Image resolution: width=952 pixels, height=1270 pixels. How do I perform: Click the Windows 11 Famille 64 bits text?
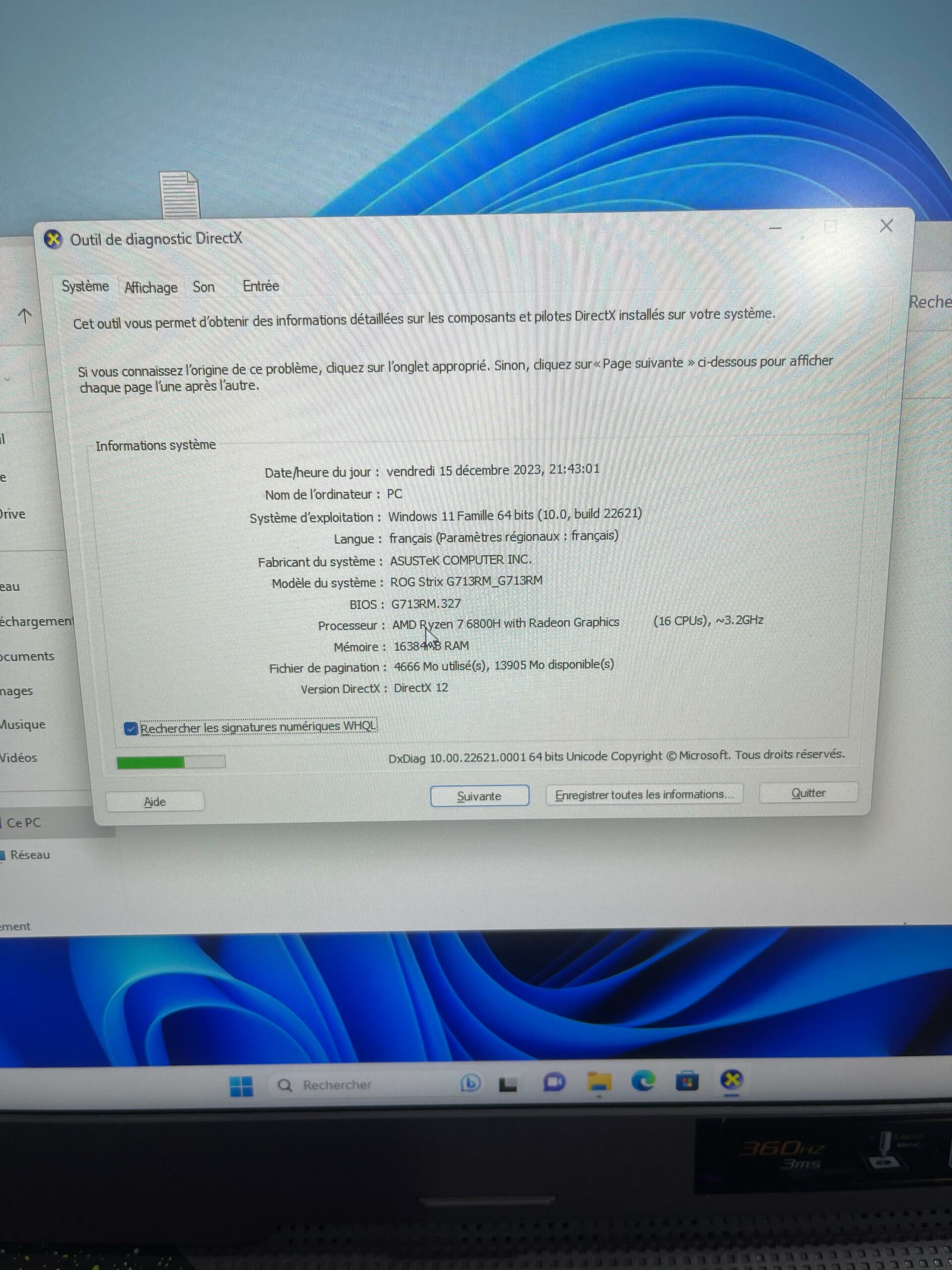point(514,514)
